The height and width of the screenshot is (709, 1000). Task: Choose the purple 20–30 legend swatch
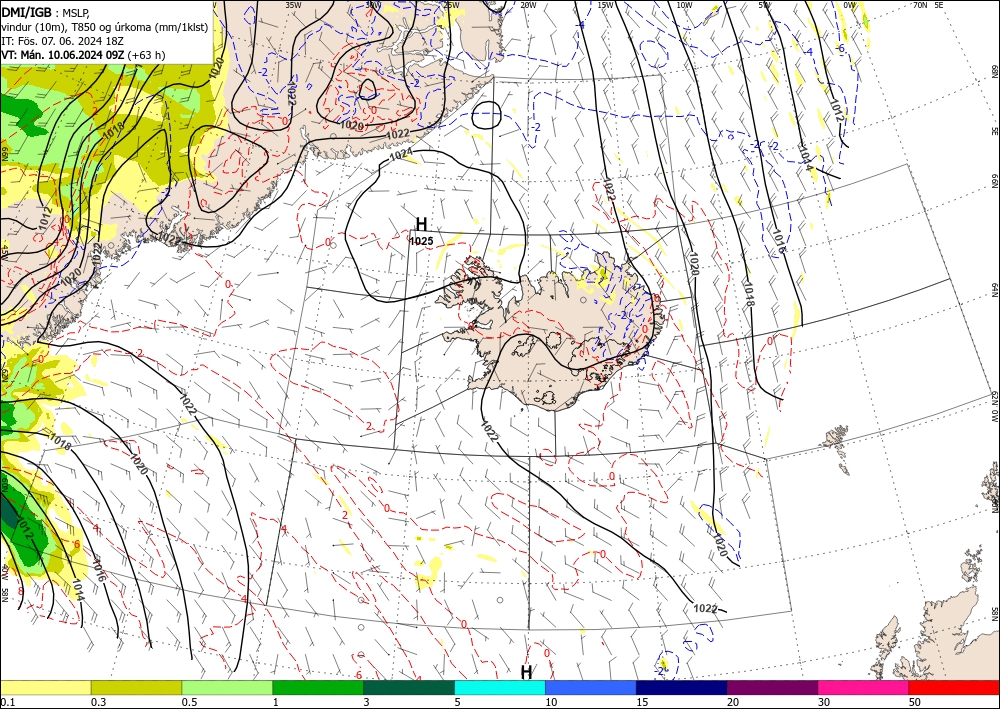click(x=772, y=687)
